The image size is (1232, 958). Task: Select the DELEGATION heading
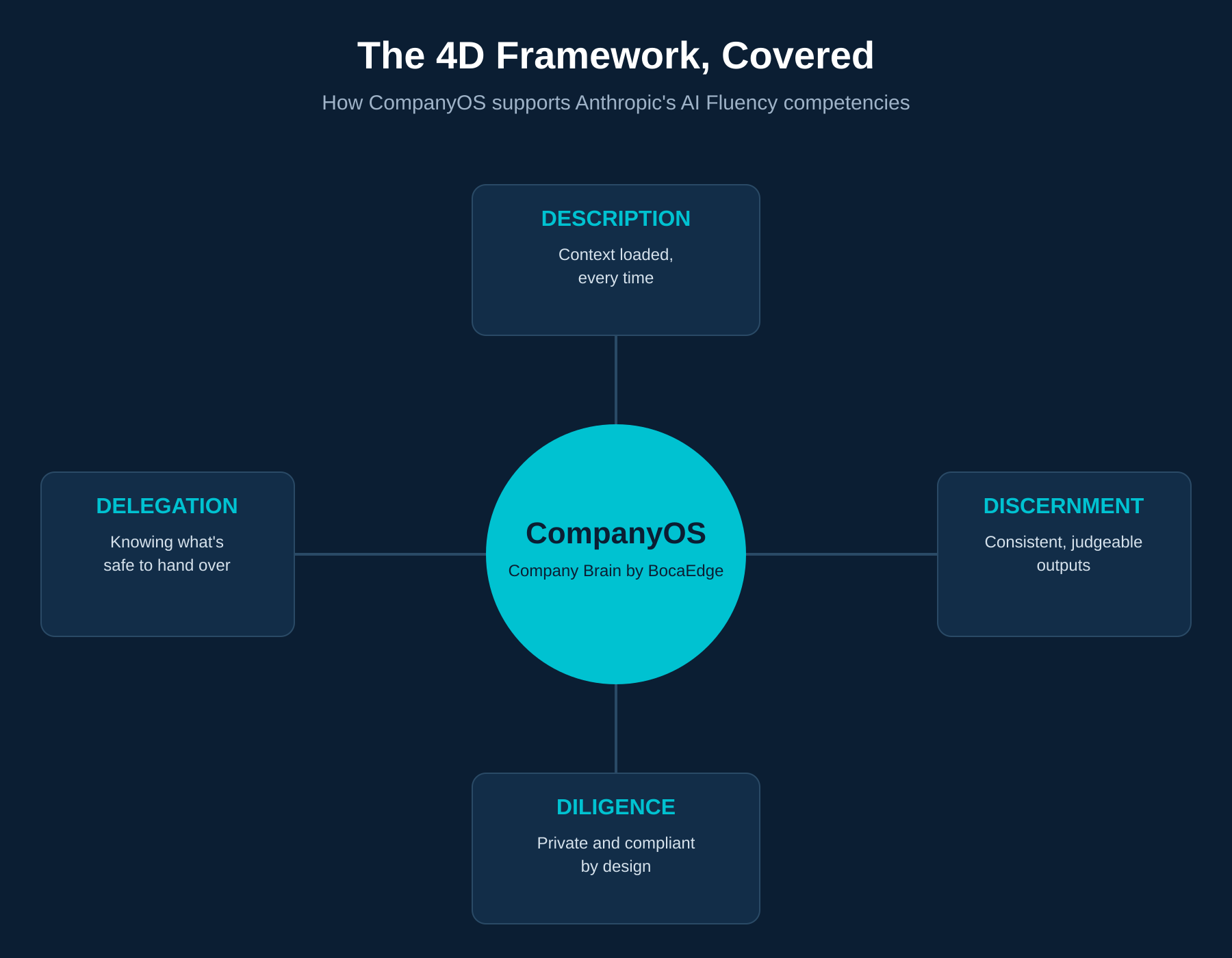[167, 506]
